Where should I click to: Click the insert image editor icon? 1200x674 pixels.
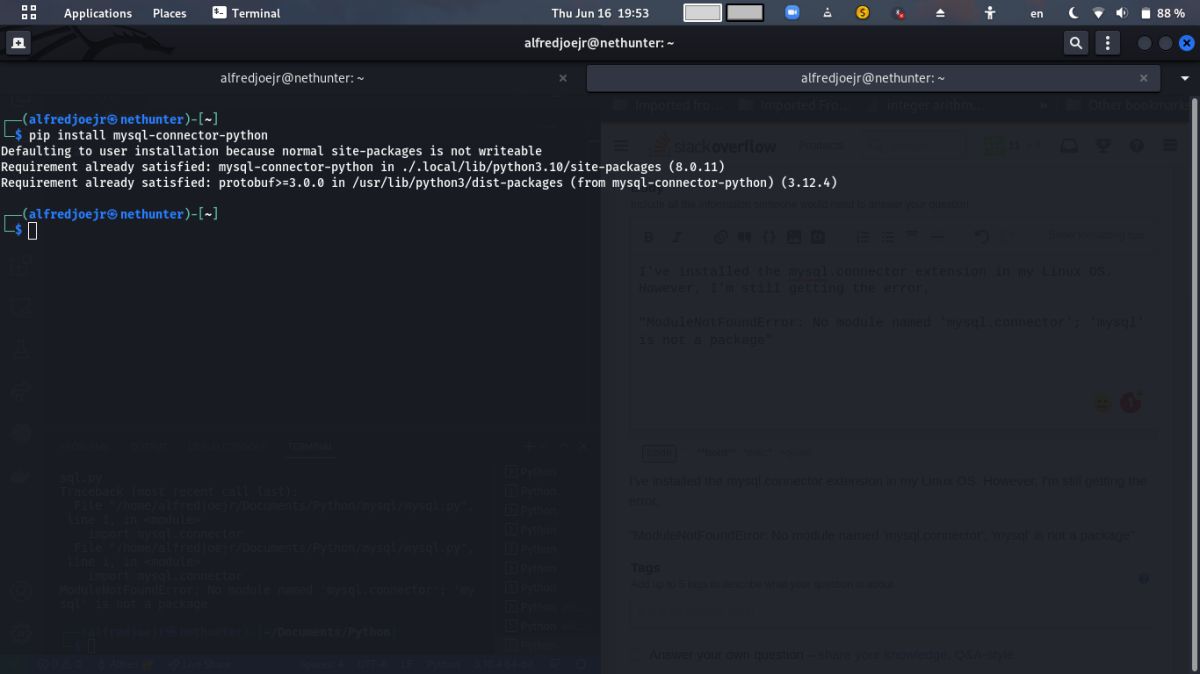pos(794,237)
